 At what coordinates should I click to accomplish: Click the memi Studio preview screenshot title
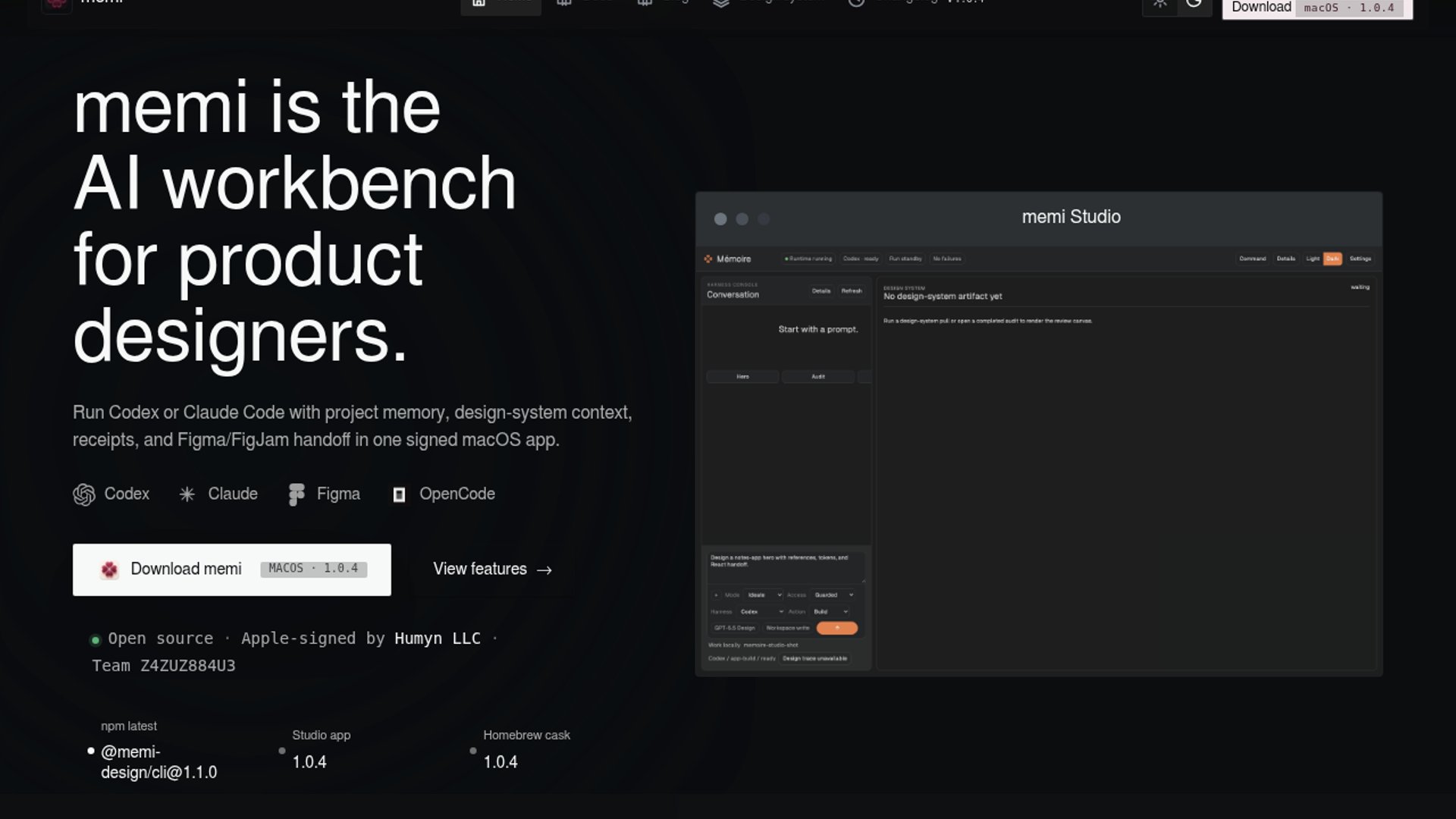click(1071, 217)
